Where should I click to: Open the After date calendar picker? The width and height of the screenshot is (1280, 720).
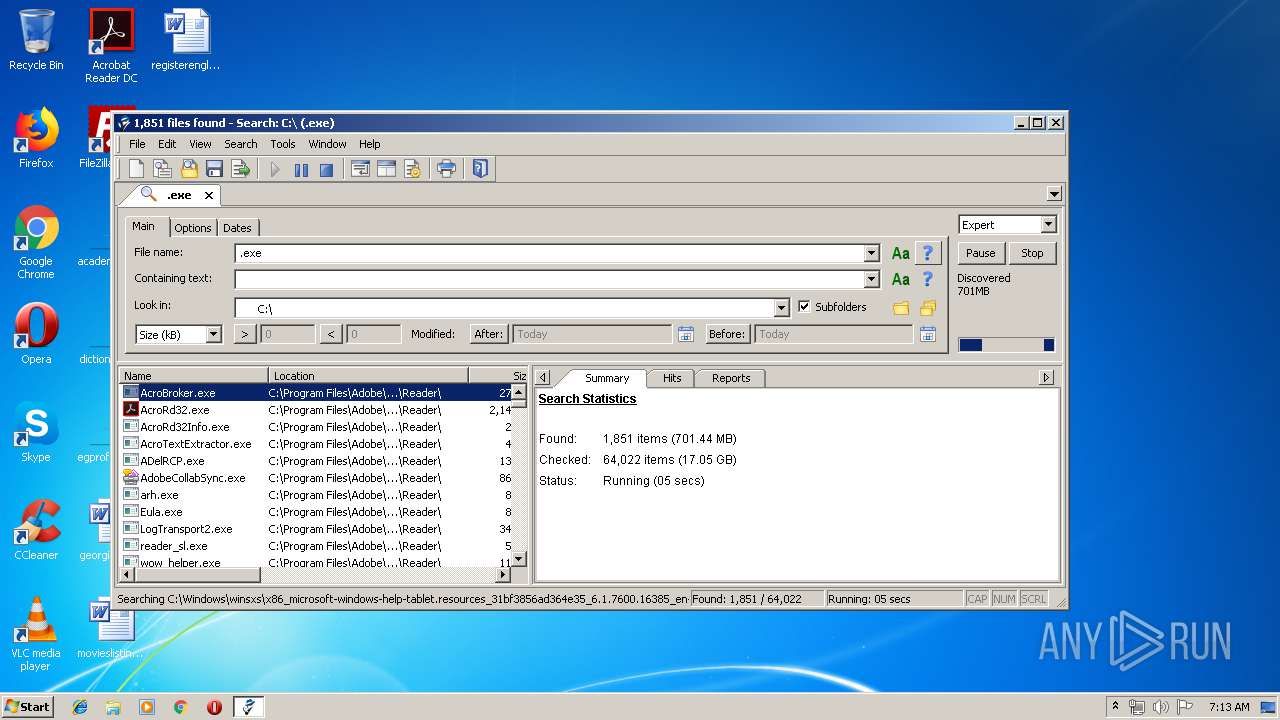685,334
